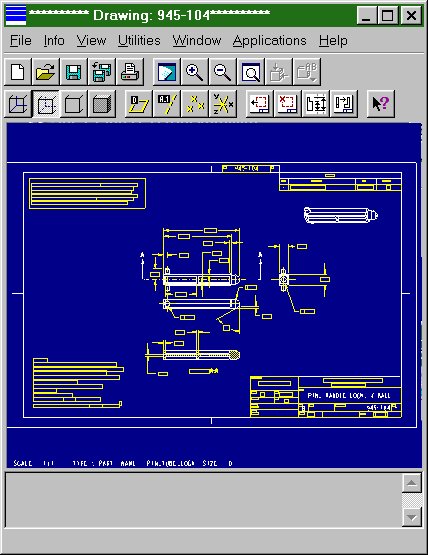Open the Info menu

coord(54,41)
